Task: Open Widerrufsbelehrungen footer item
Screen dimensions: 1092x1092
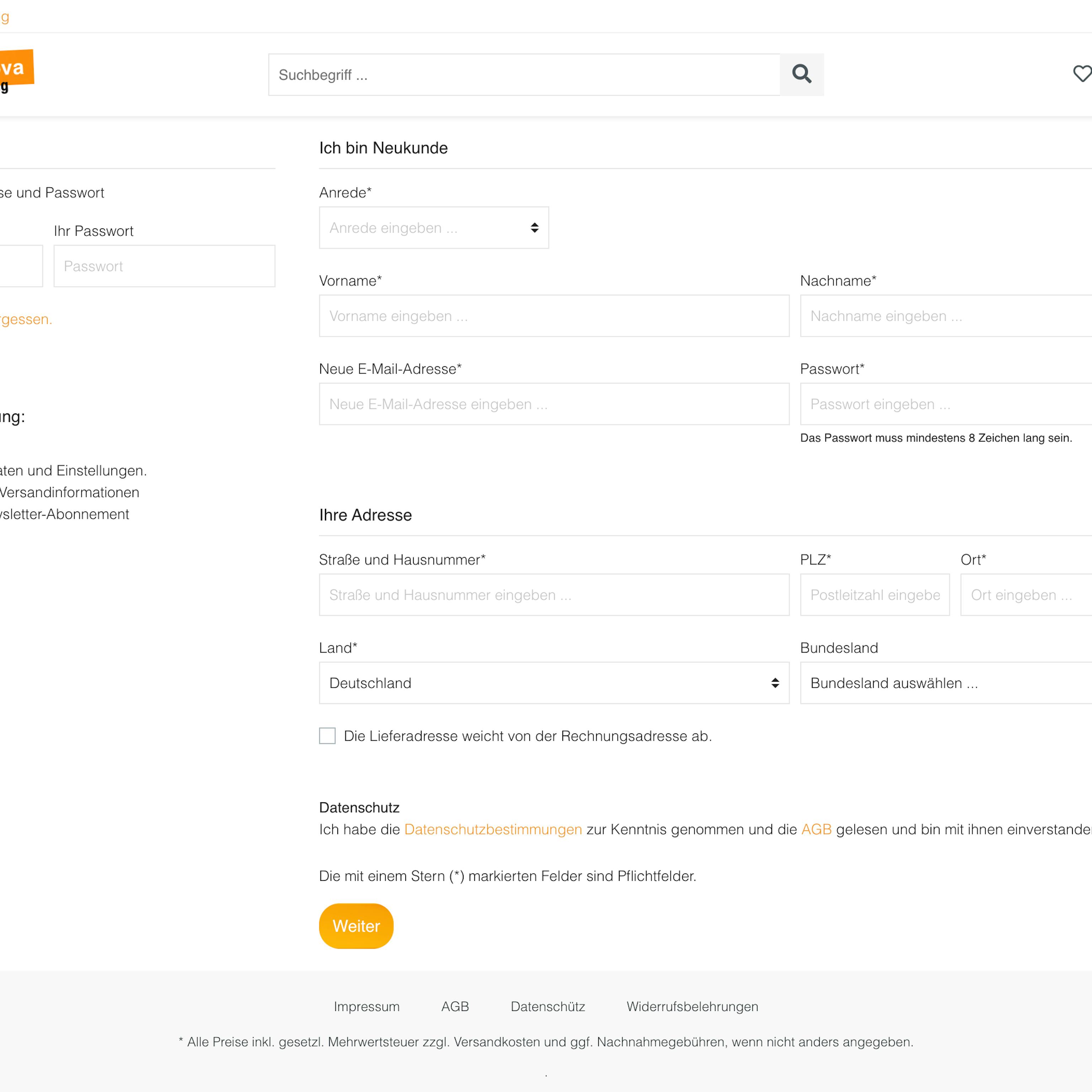Action: [692, 1007]
